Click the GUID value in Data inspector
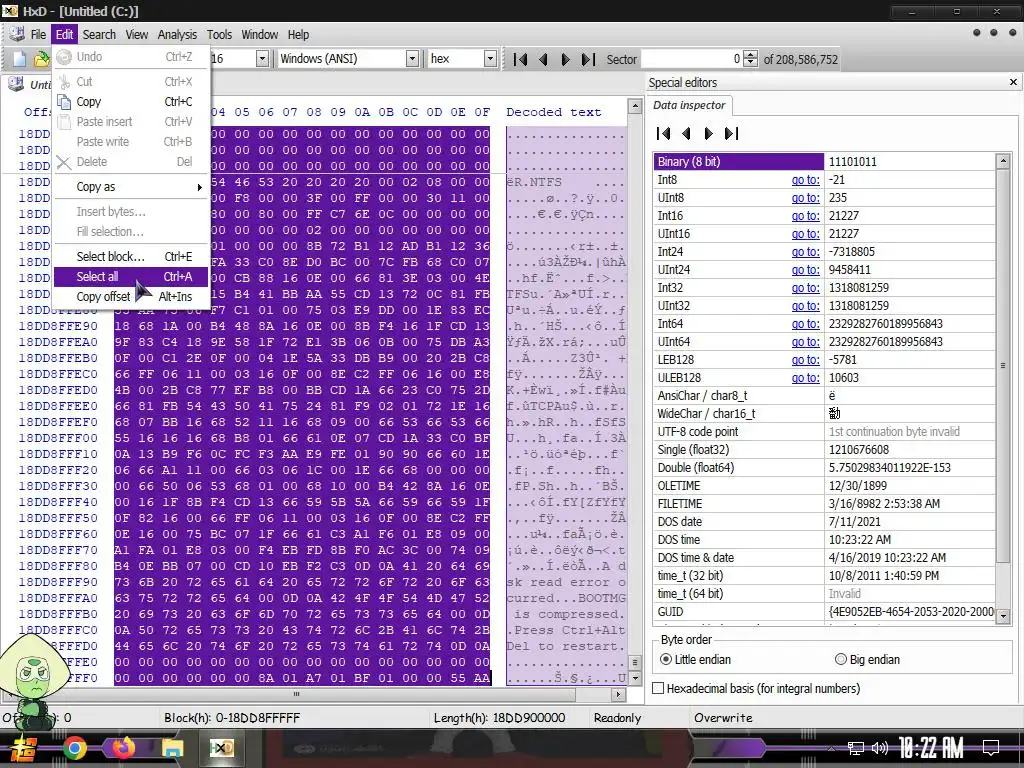 pyautogui.click(x=911, y=612)
